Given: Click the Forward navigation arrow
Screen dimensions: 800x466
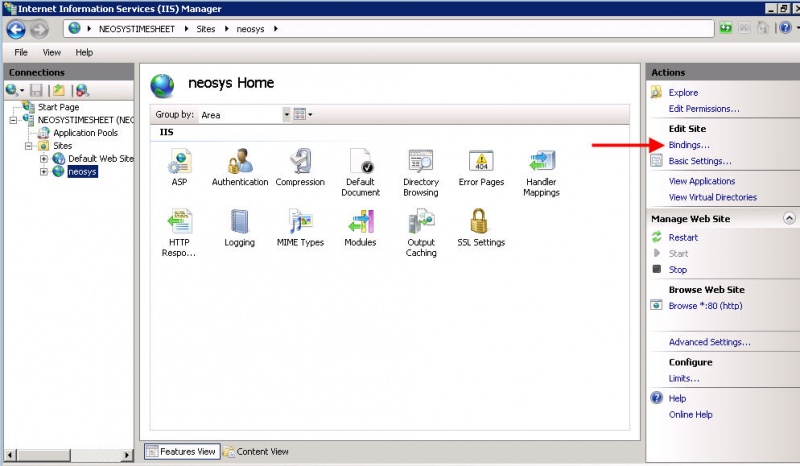Looking at the screenshot, I should (39, 29).
